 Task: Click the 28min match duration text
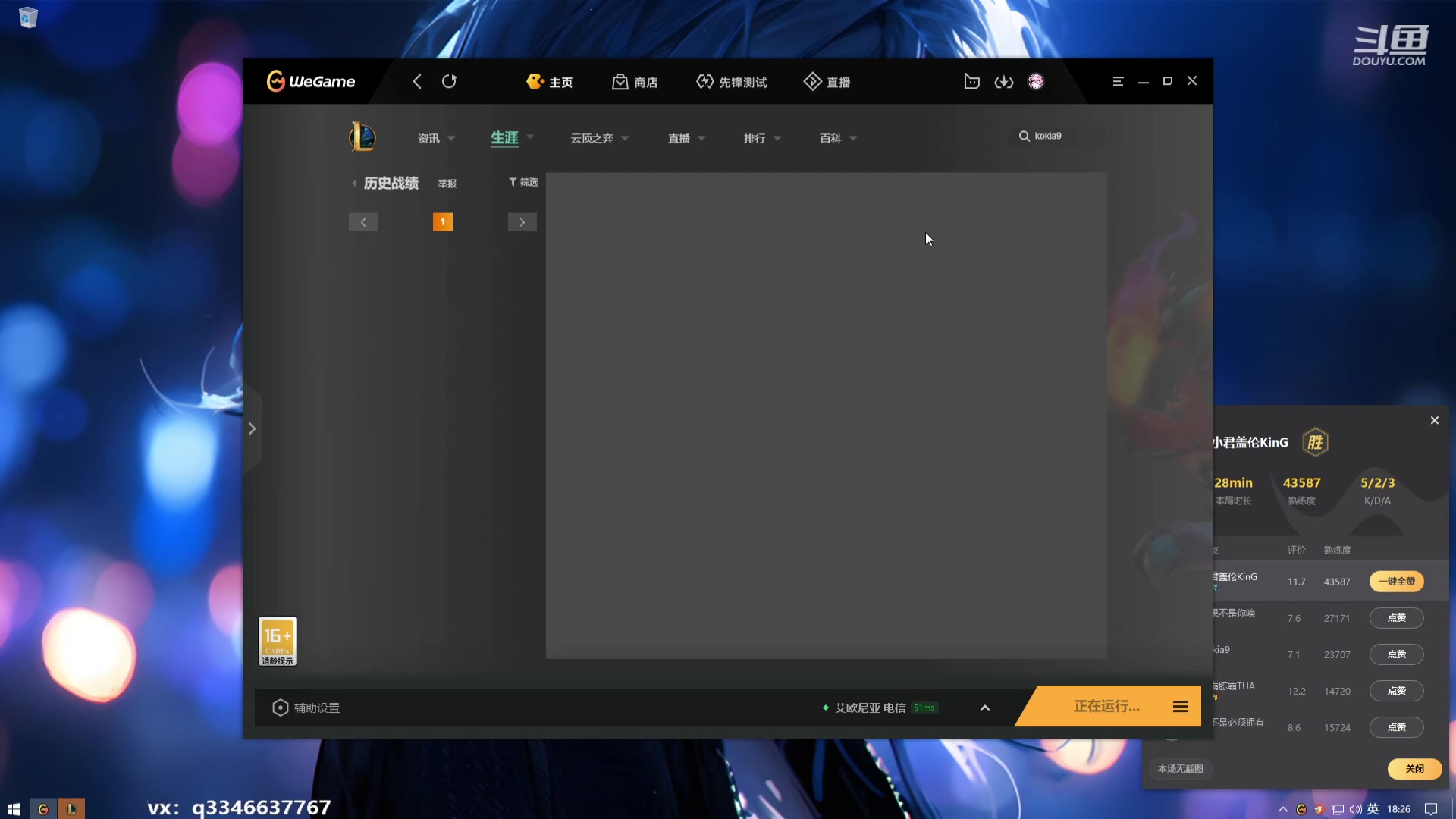tap(1234, 483)
